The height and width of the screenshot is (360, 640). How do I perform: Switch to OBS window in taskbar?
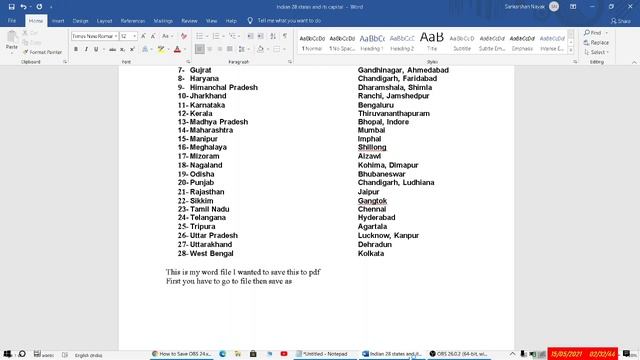tap(459, 354)
